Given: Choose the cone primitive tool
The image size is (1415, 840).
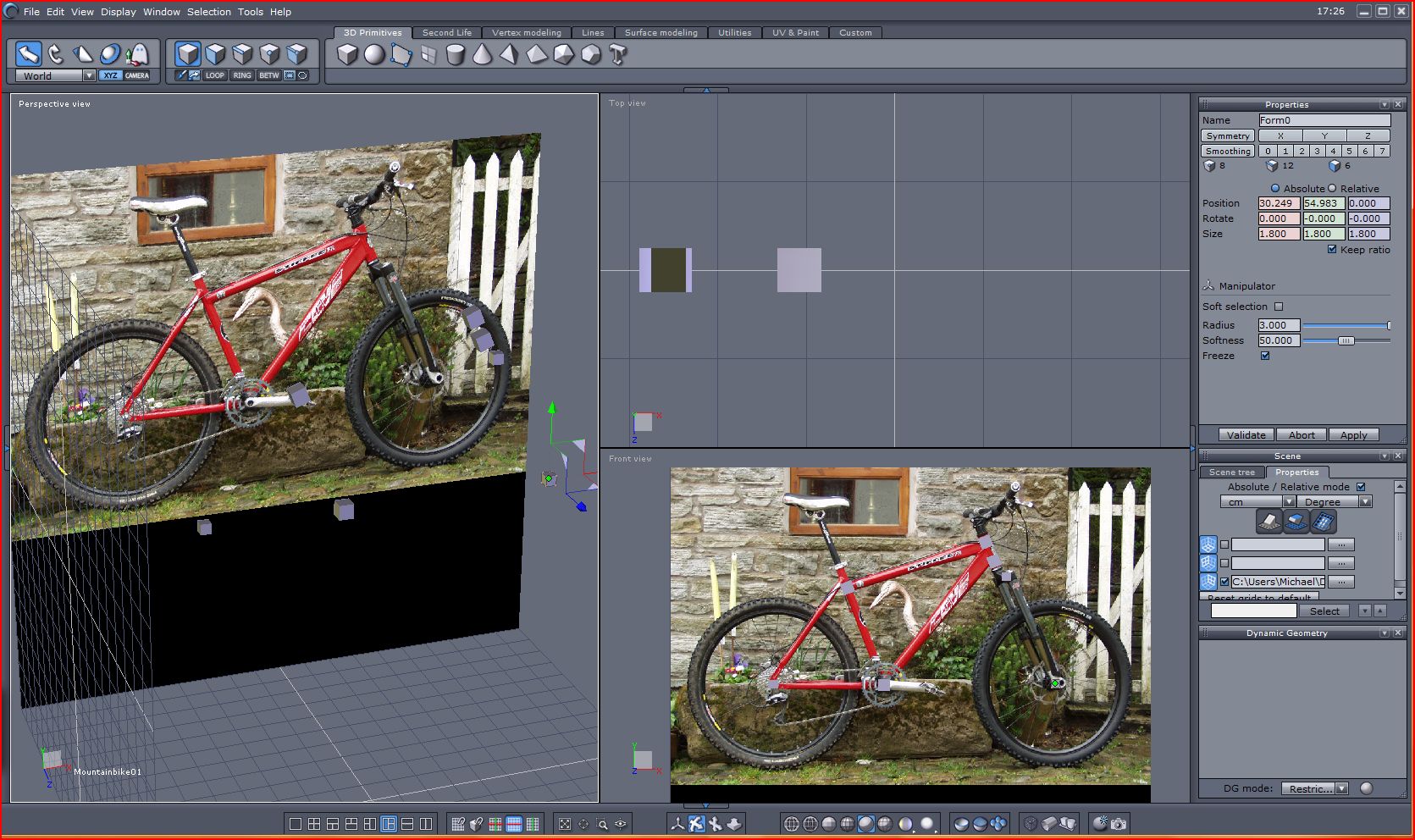Looking at the screenshot, I should [483, 55].
